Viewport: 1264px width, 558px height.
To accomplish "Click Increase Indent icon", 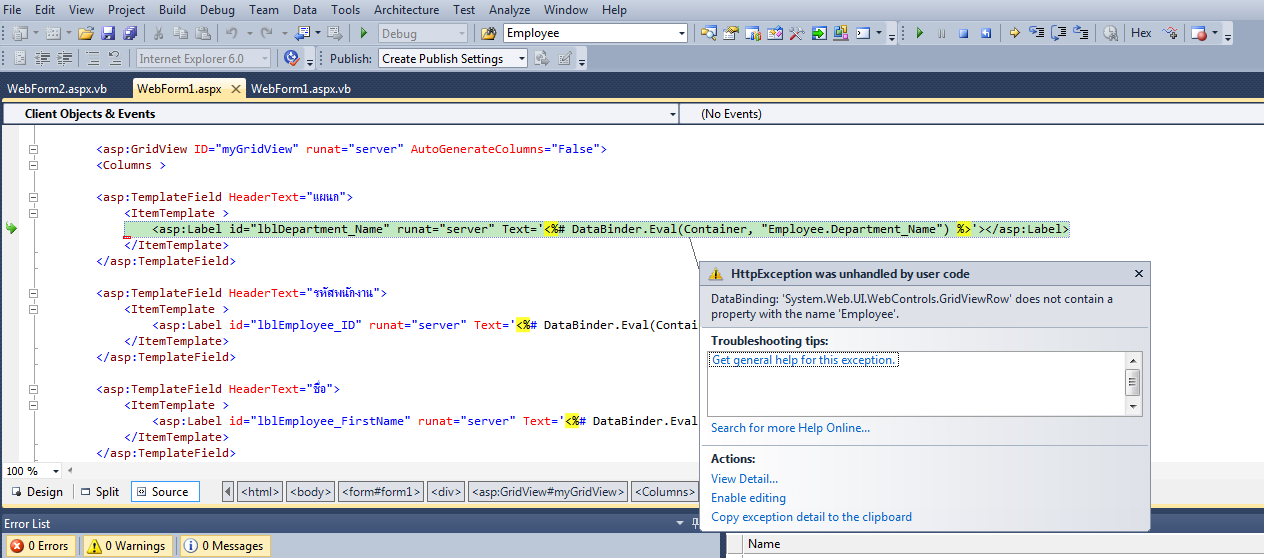I will [x=63, y=58].
